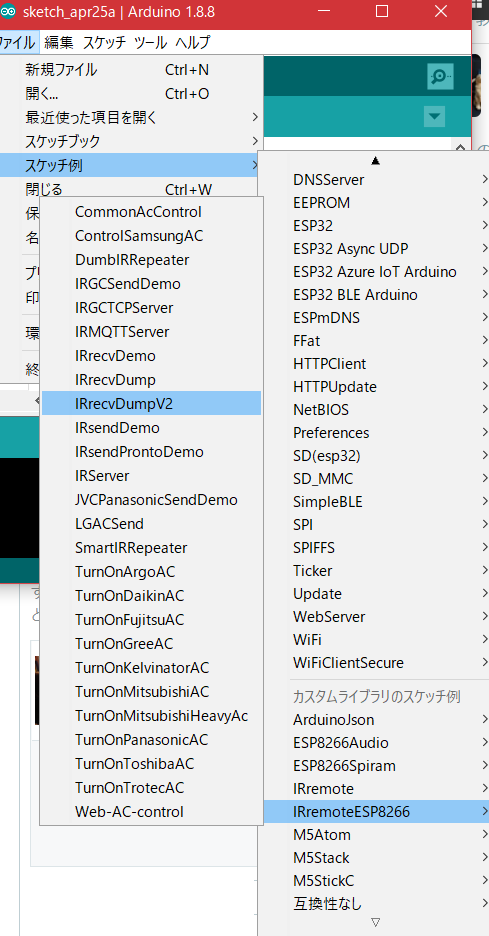Expand 互換性なし examples submenu
Image resolution: width=489 pixels, height=936 pixels.
click(376, 903)
